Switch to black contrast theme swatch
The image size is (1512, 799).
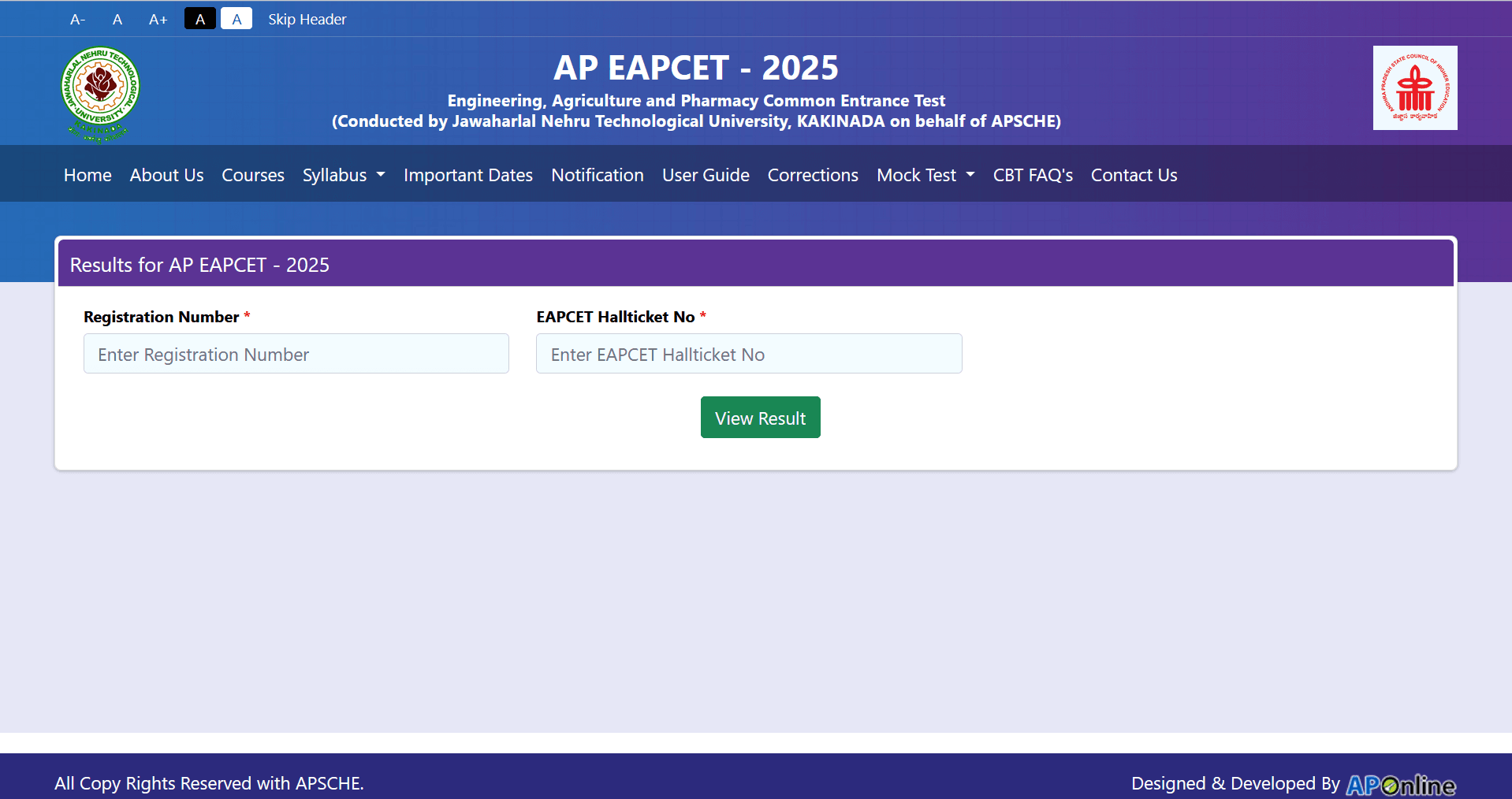click(200, 19)
